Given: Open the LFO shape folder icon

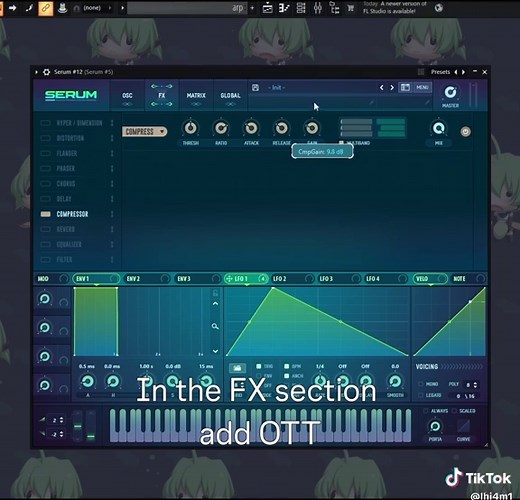Looking at the screenshot, I should (237, 368).
